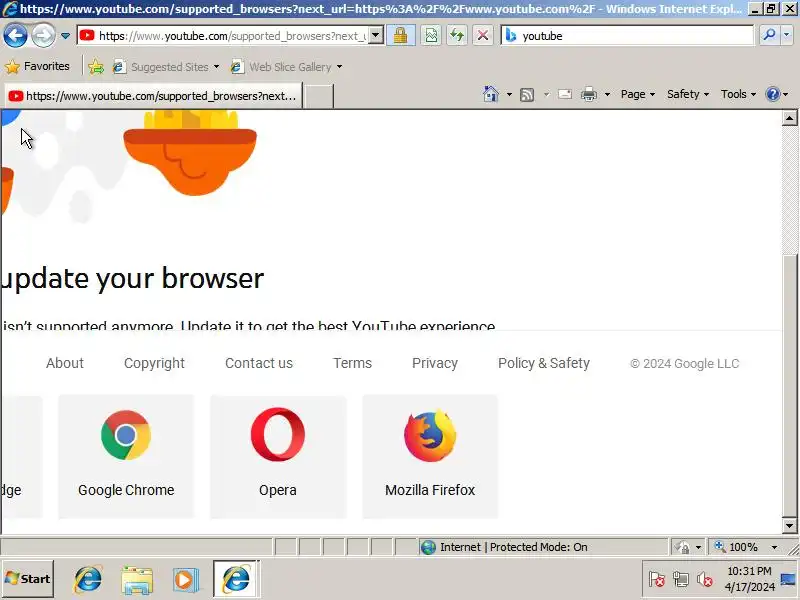Stop loading with the red X icon
The height and width of the screenshot is (600, 800).
tap(483, 35)
